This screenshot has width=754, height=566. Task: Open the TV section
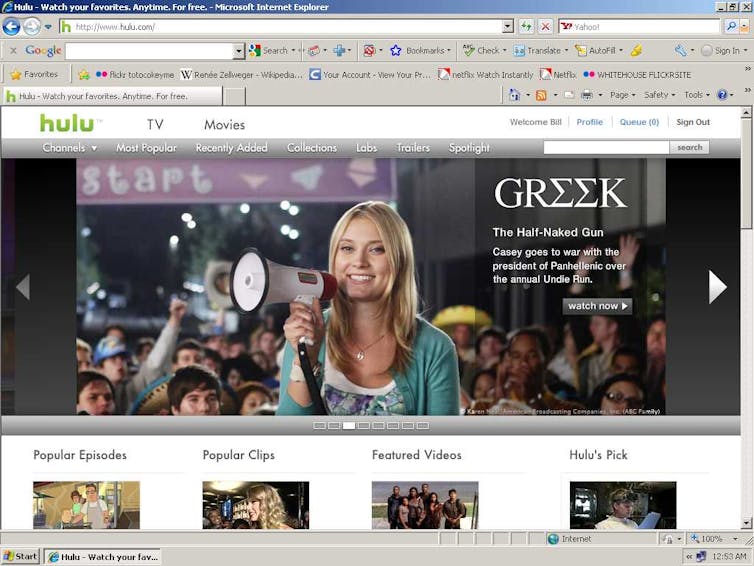click(x=155, y=125)
